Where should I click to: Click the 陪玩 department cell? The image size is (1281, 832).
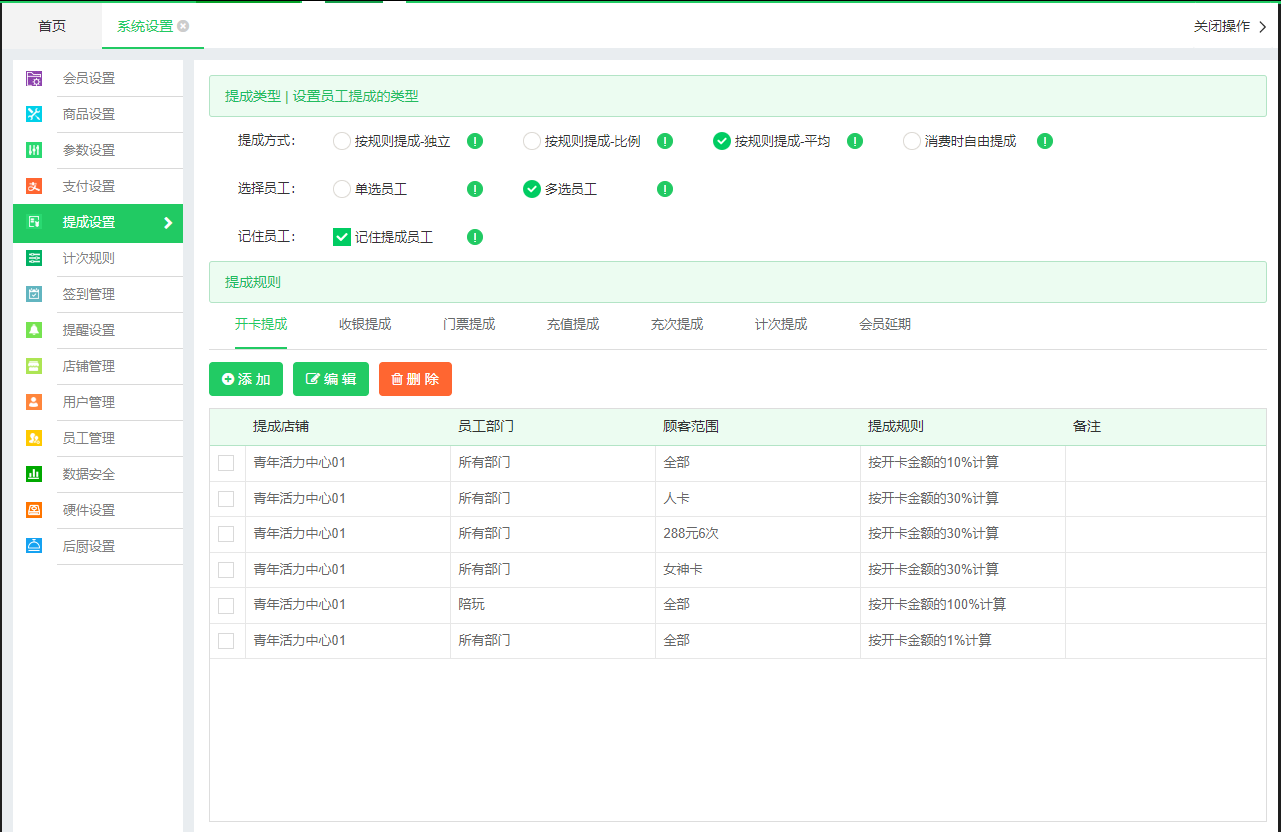coord(553,605)
